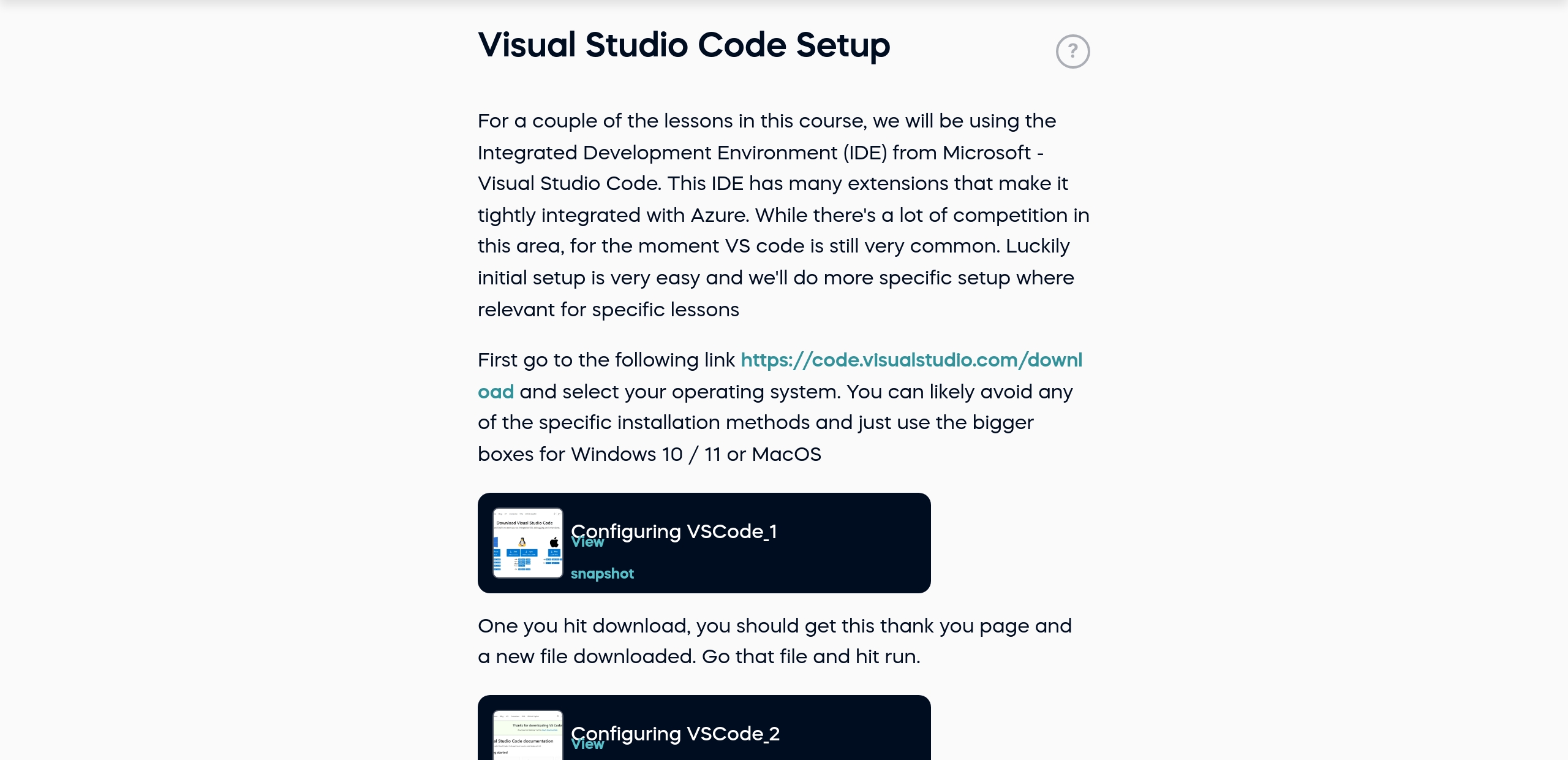
Task: Click the Windows logo in the first snapshot image
Action: point(496,542)
